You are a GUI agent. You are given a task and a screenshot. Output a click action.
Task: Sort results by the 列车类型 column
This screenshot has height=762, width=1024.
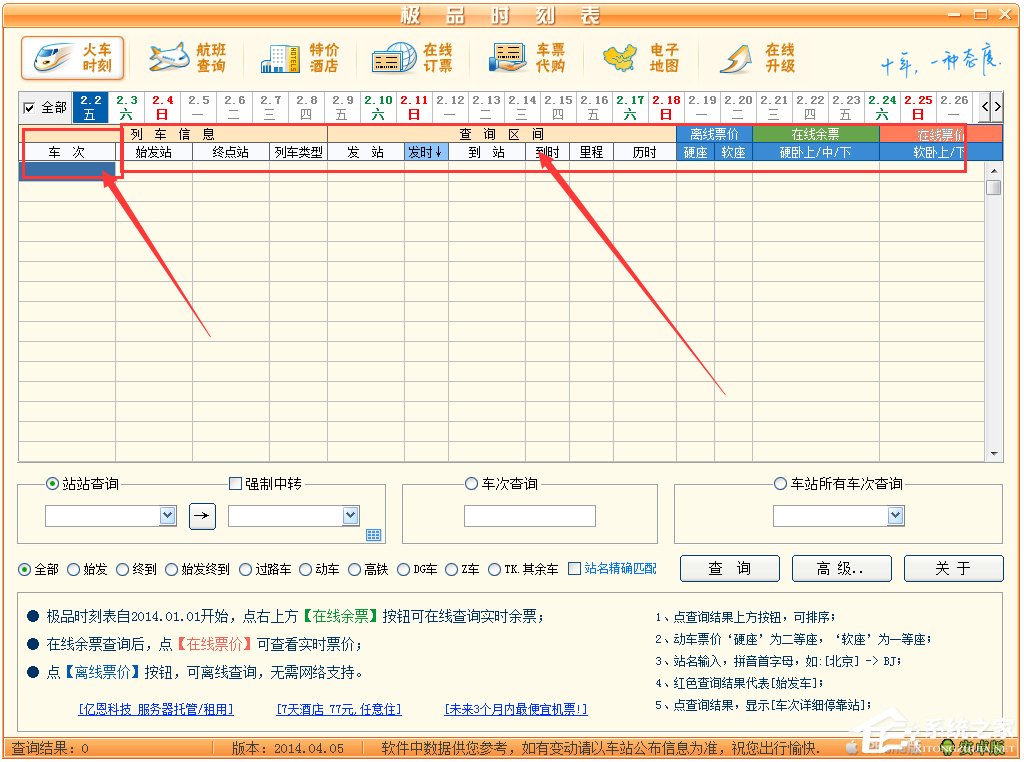tap(298, 152)
